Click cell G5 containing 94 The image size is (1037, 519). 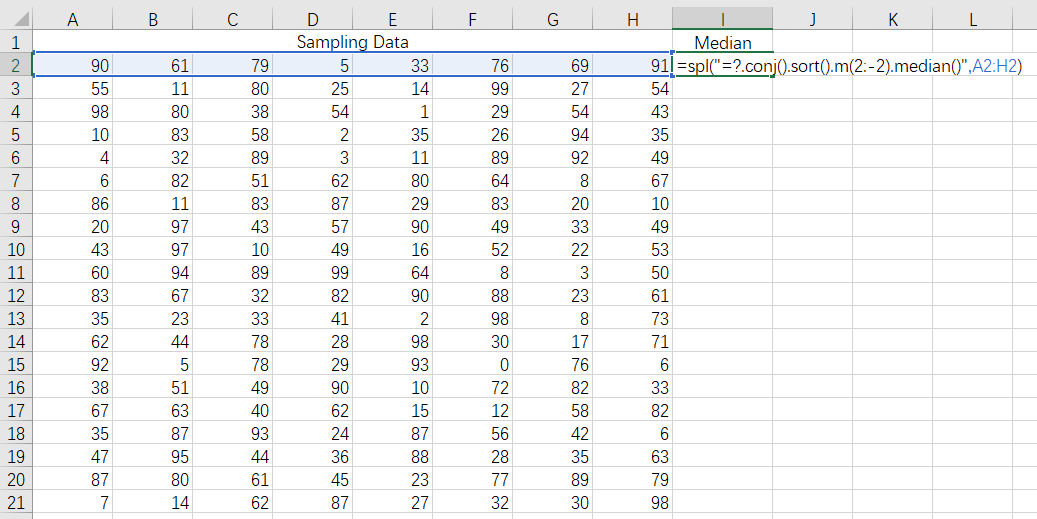[552, 134]
